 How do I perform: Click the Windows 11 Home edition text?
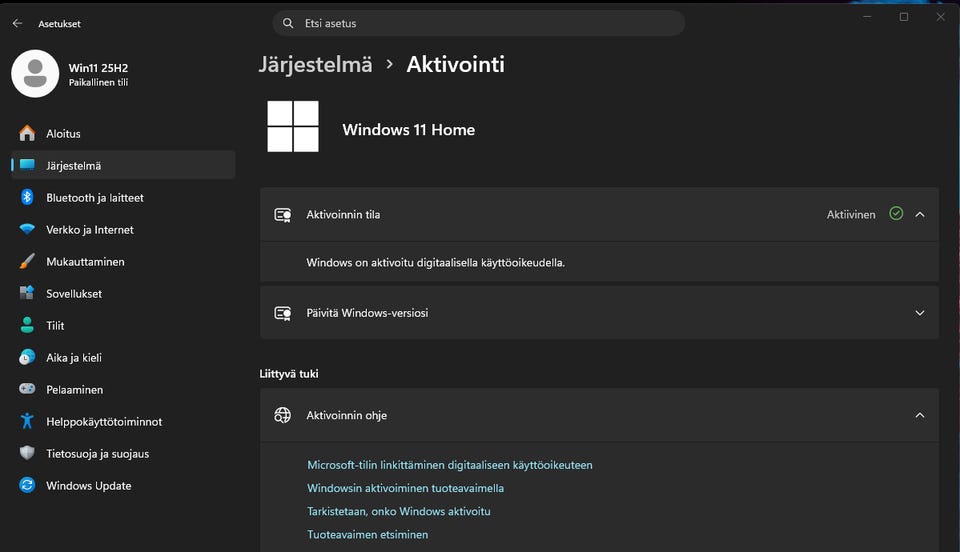pos(408,130)
